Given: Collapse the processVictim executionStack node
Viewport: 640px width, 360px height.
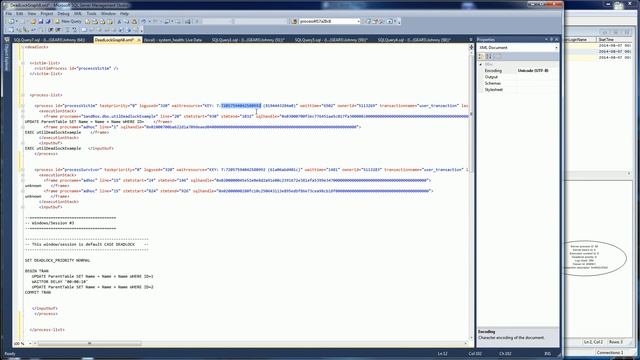Looking at the screenshot, I should click(23, 111).
